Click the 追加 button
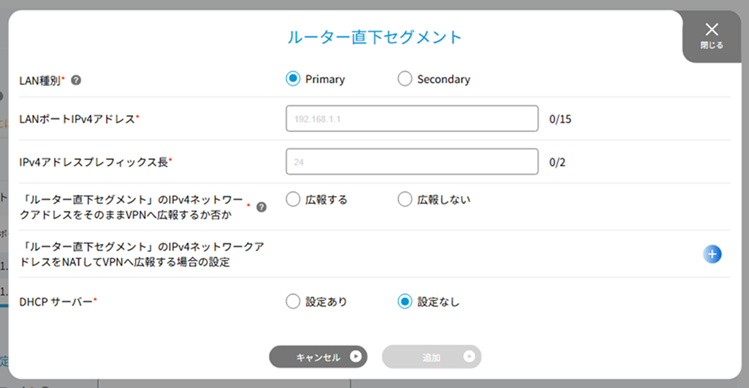 (x=431, y=357)
